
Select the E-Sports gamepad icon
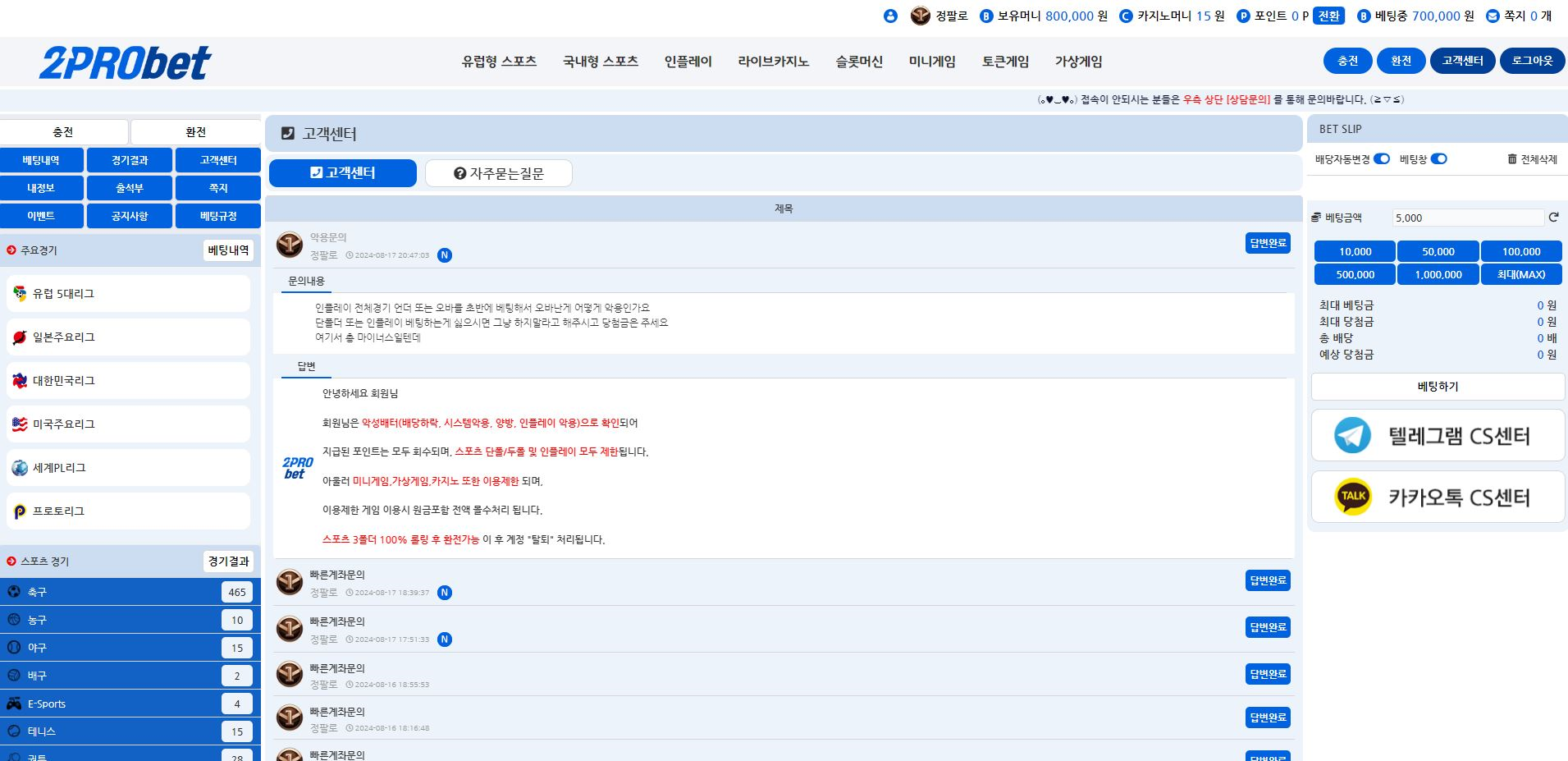pyautogui.click(x=14, y=704)
